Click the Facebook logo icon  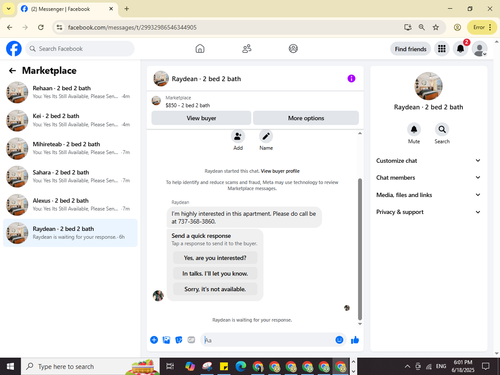pyautogui.click(x=14, y=49)
